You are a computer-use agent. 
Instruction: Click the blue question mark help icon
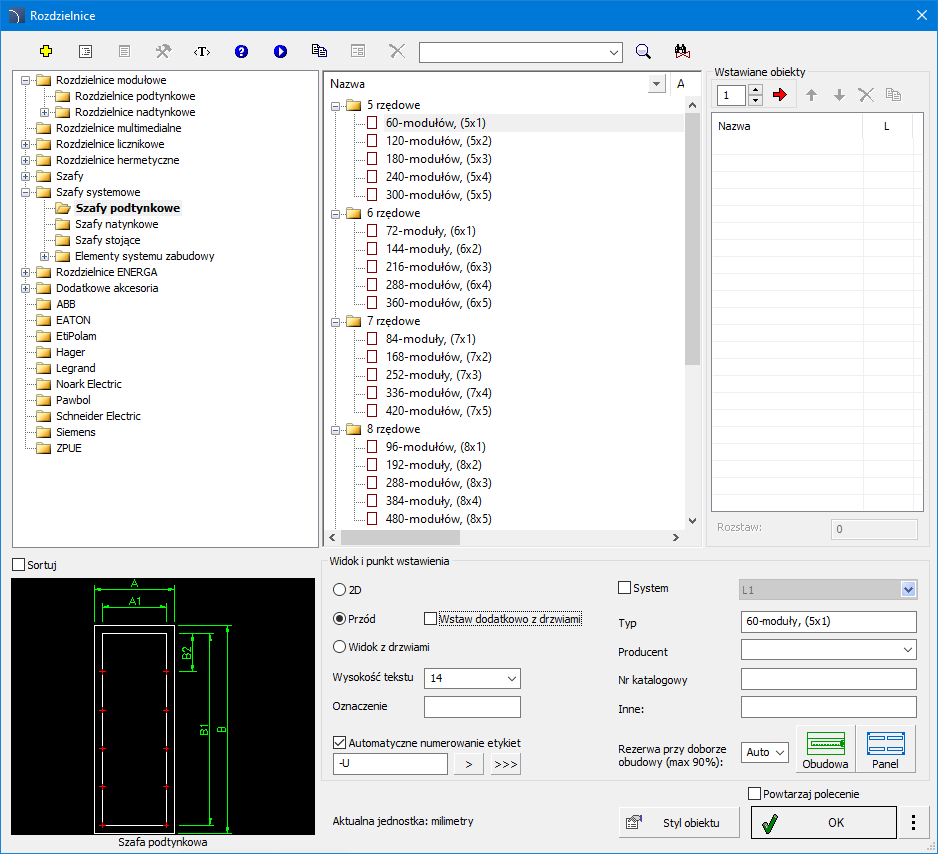tap(241, 51)
